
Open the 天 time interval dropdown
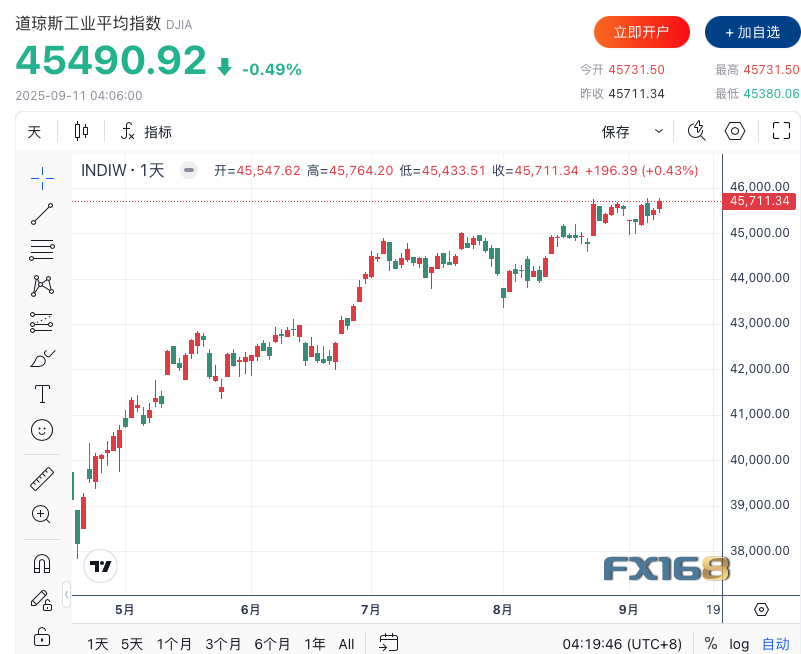click(x=35, y=131)
